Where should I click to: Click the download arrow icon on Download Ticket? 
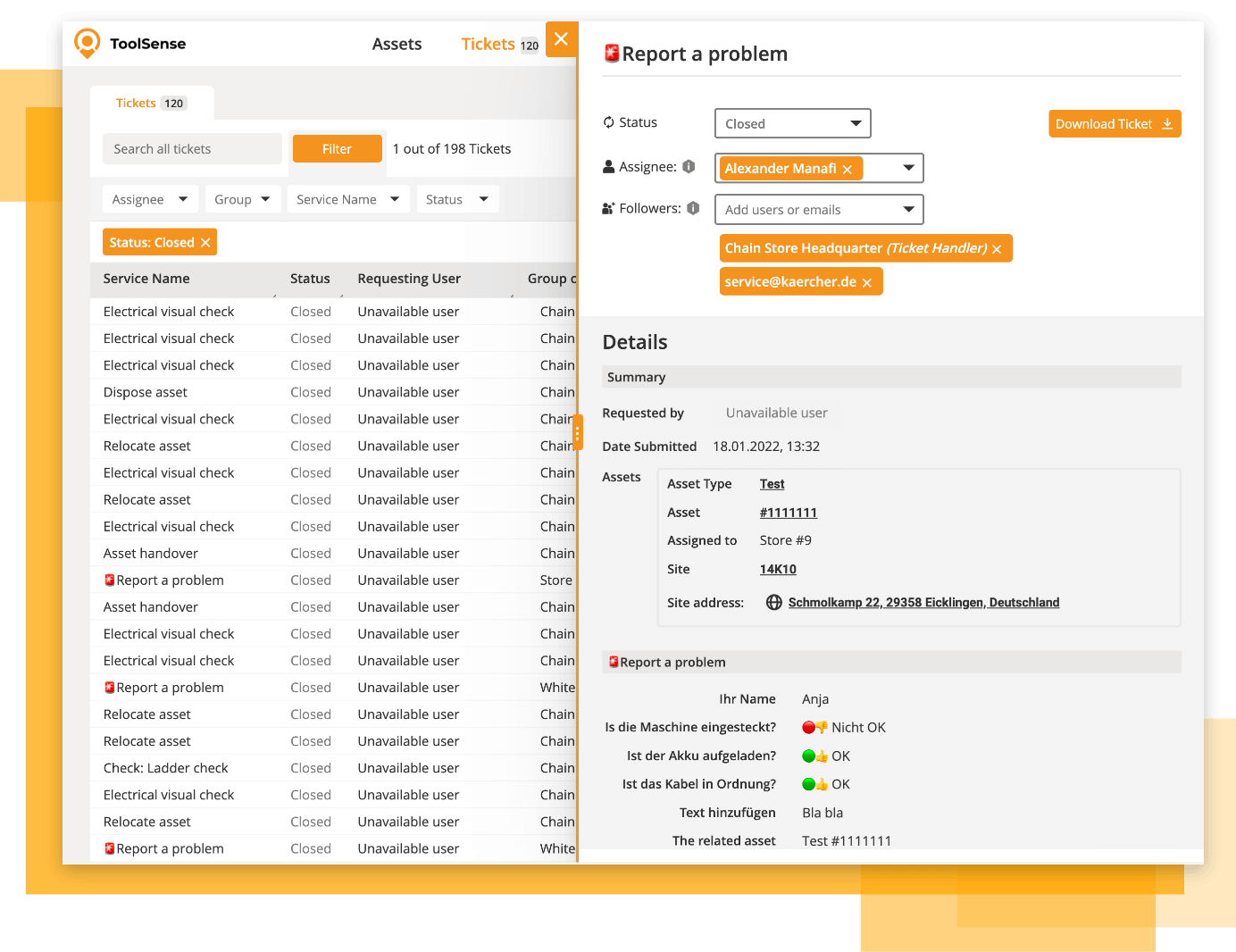tap(1168, 123)
